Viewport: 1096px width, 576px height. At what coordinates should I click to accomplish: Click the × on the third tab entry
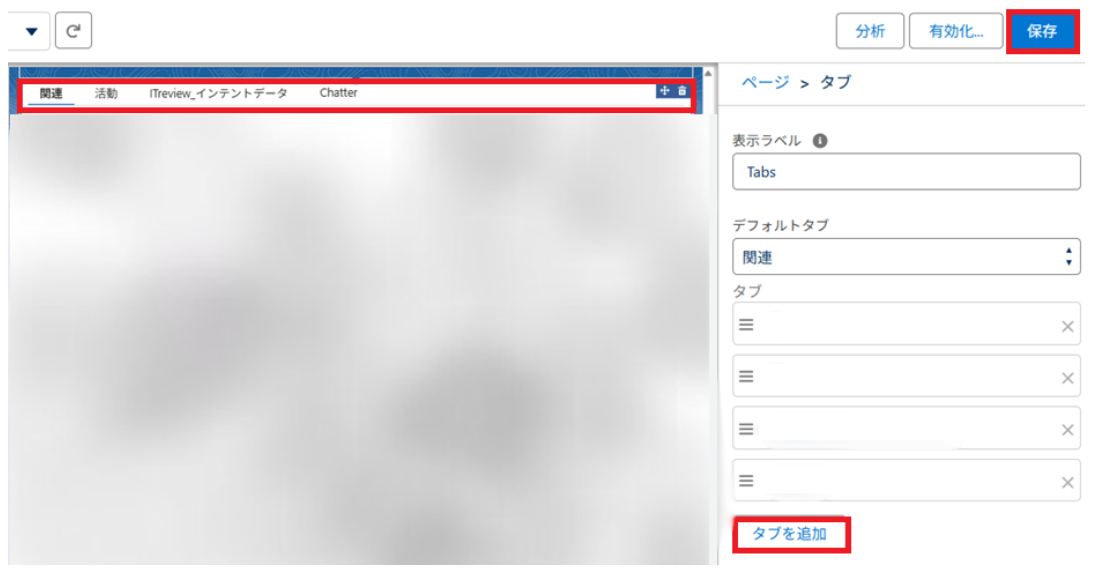pos(1066,428)
